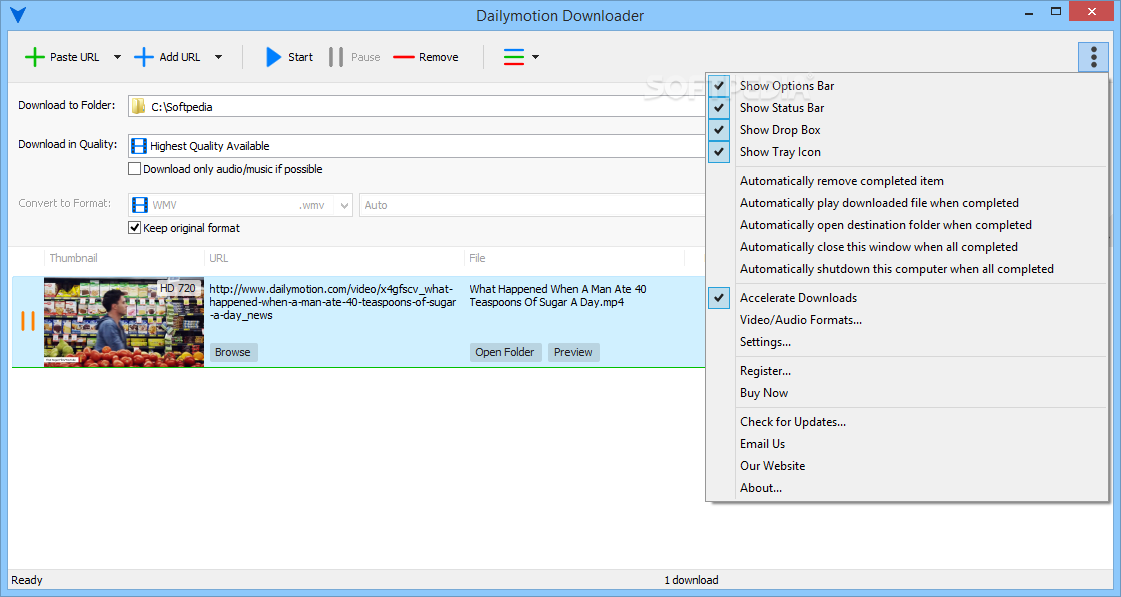Click the blue Start play icon
The image size is (1121, 597).
click(273, 57)
